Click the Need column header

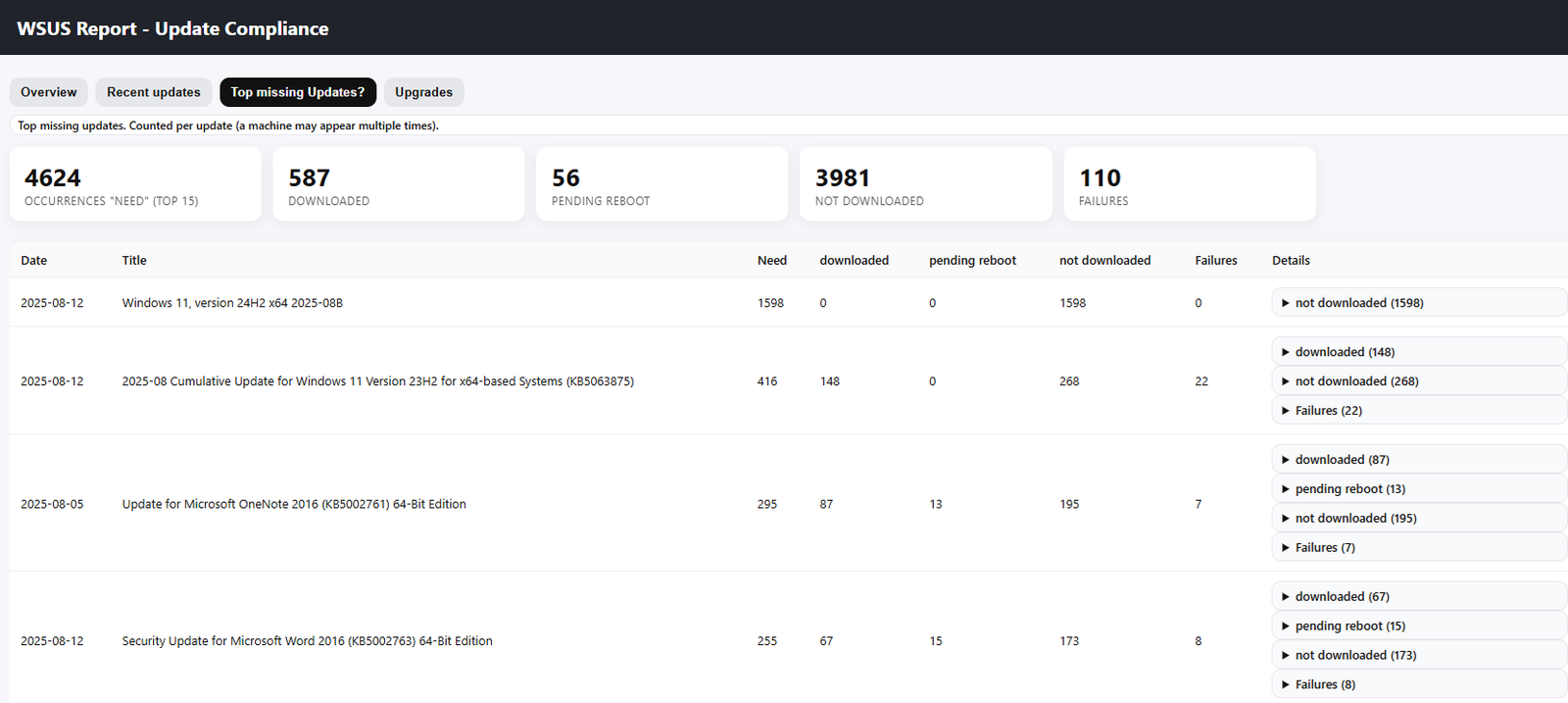pos(771,261)
